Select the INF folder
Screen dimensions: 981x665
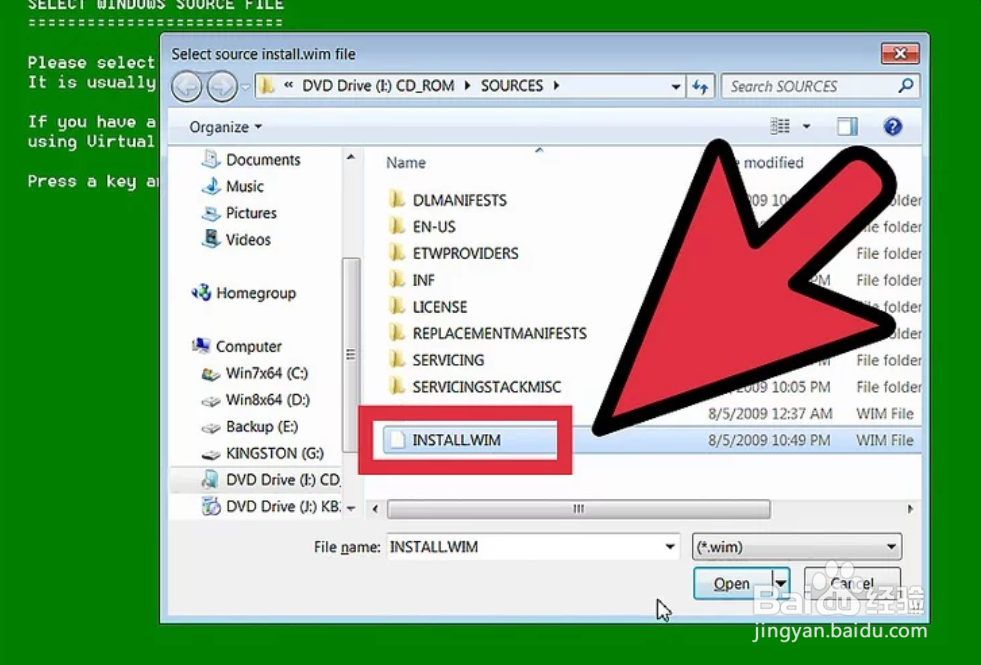coord(423,280)
